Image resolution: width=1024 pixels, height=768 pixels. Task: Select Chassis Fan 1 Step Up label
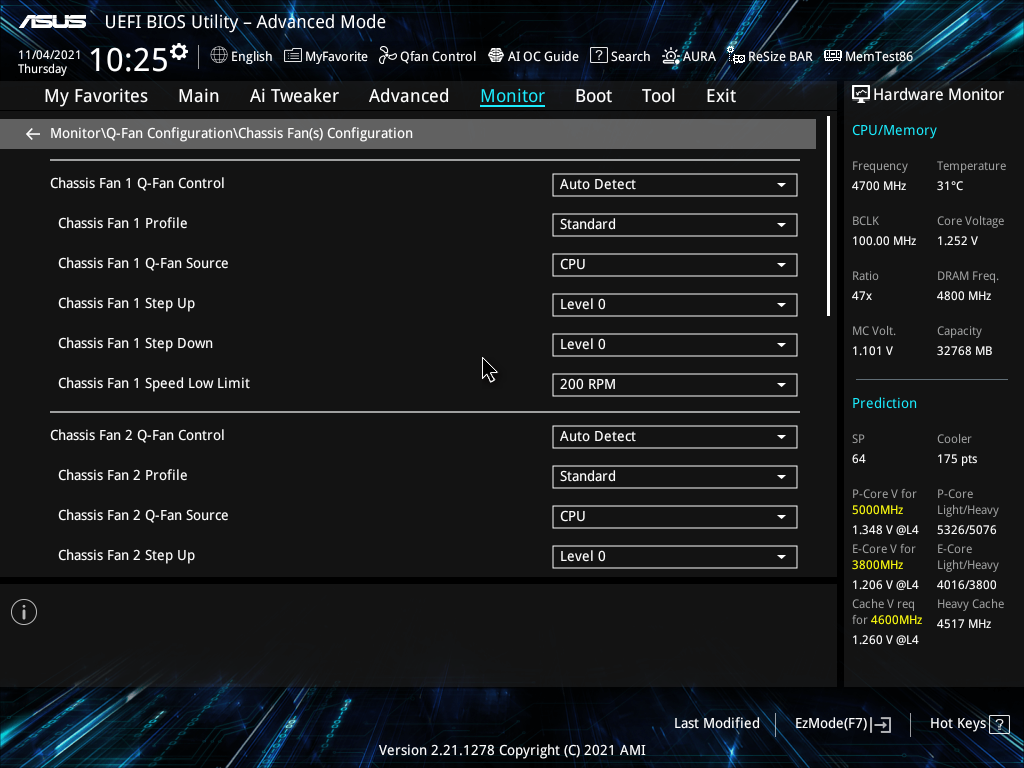(127, 304)
